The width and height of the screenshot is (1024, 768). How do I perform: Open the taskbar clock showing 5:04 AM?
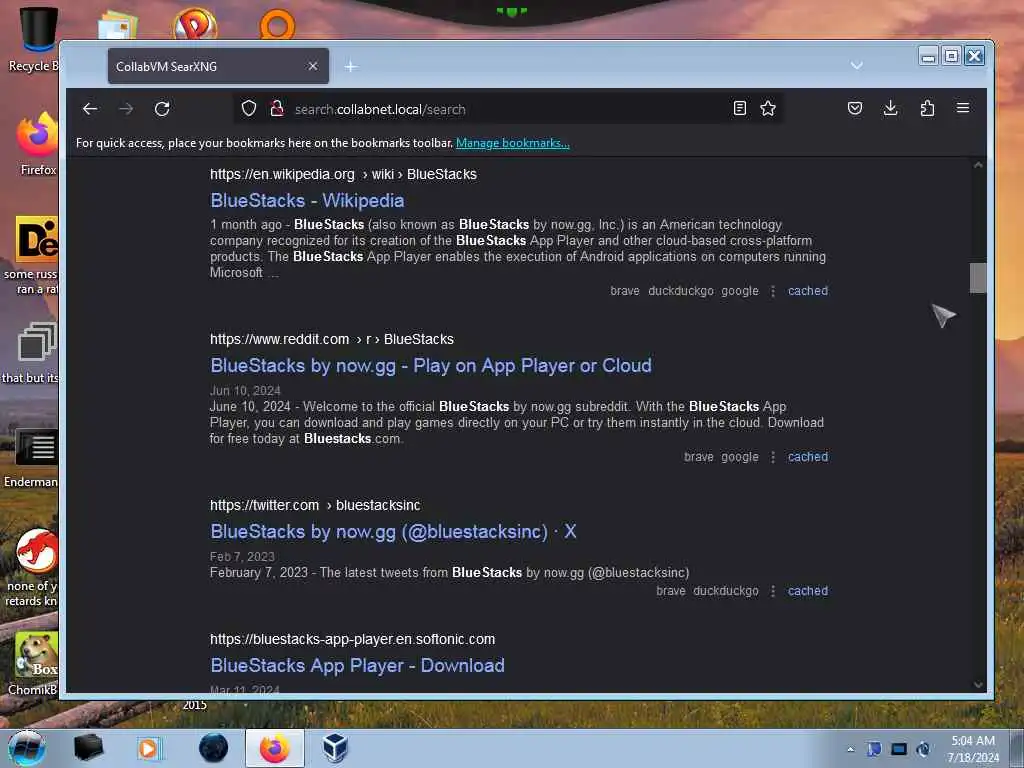tap(973, 749)
